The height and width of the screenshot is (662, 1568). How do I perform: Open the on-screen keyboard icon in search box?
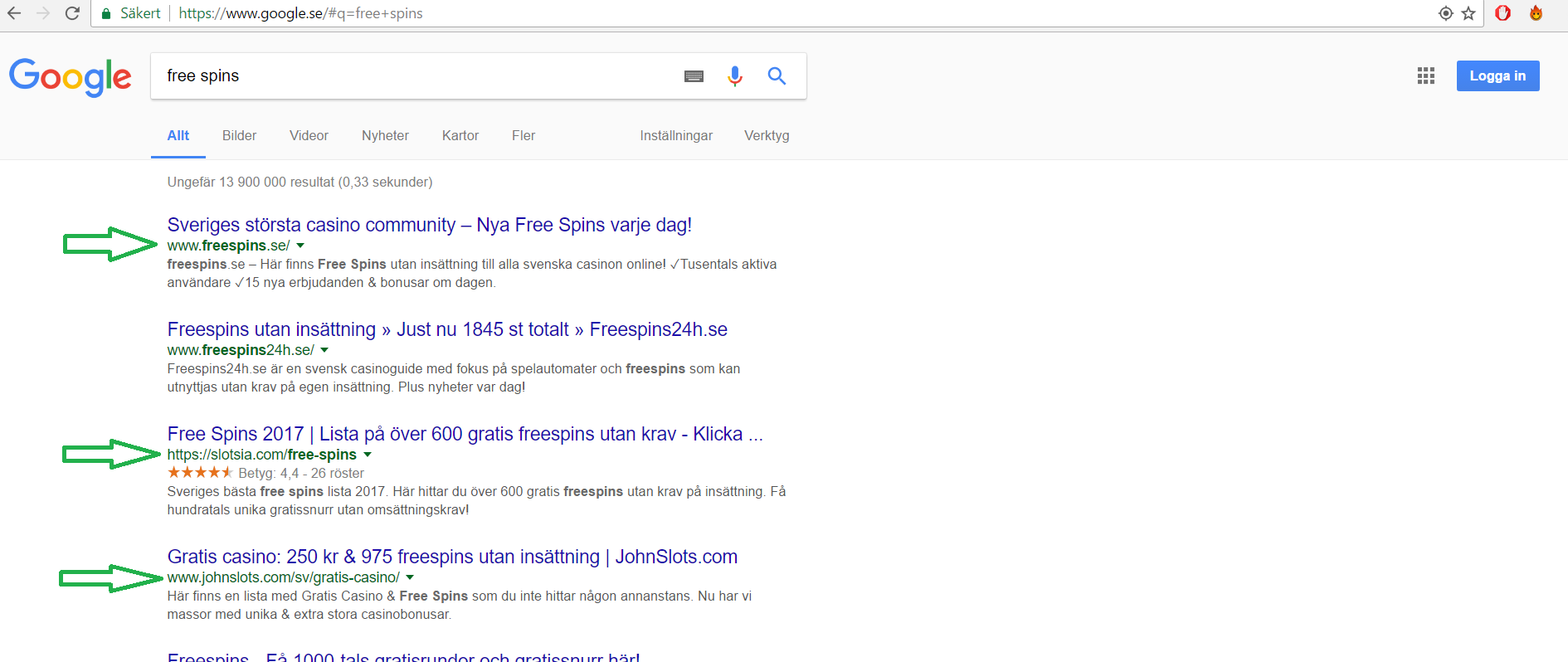pyautogui.click(x=694, y=76)
